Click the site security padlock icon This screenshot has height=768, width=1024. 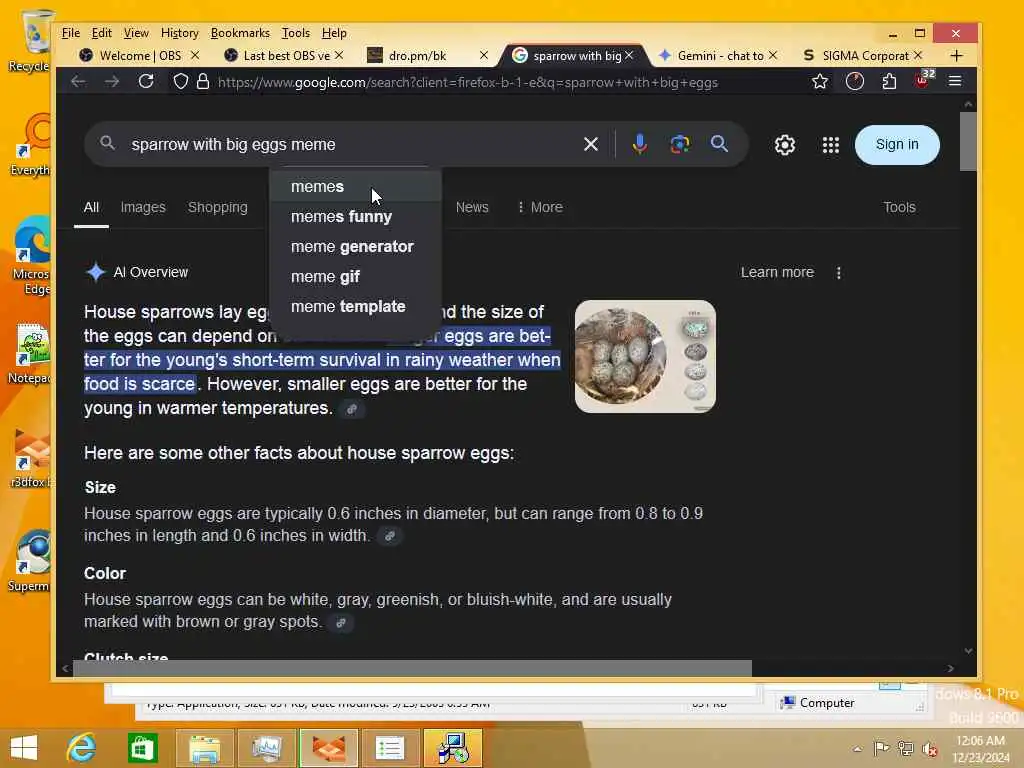pos(203,82)
